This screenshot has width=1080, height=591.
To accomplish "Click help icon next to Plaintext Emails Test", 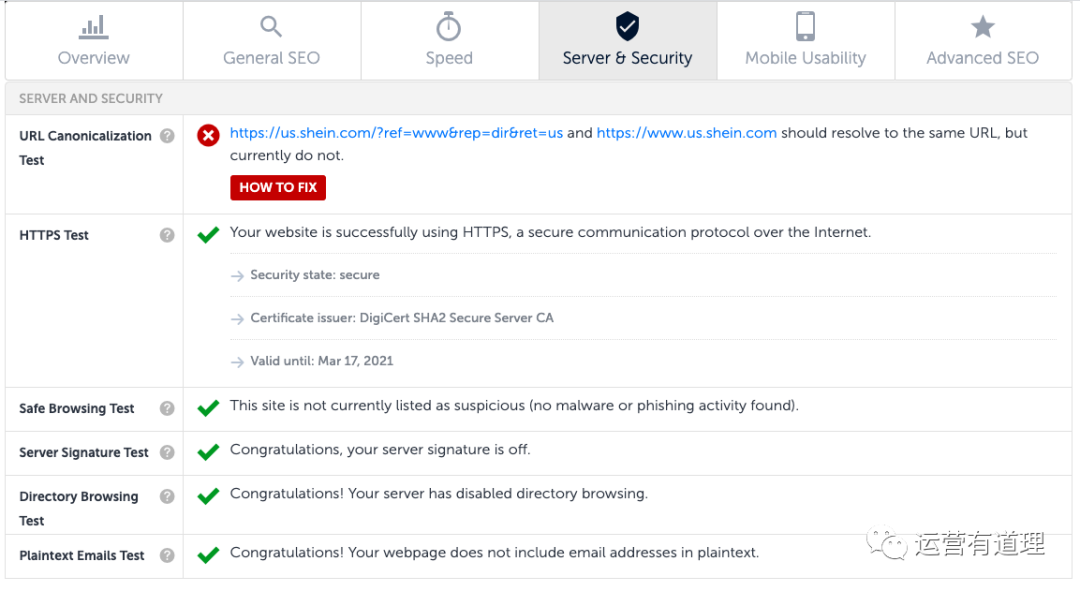I will [x=167, y=555].
